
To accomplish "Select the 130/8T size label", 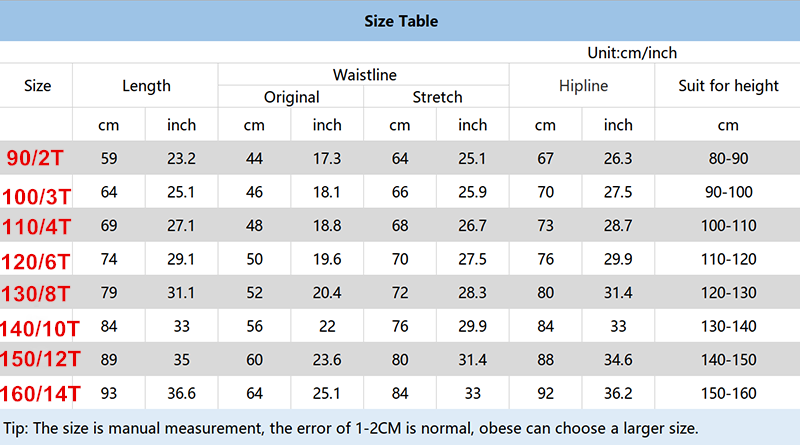I will tap(37, 295).
